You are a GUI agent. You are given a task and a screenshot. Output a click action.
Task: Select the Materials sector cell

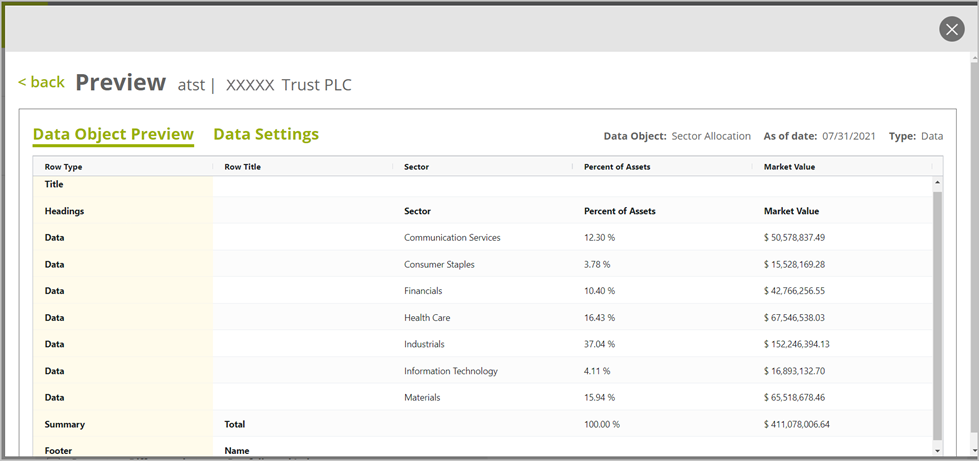pyautogui.click(x=422, y=397)
